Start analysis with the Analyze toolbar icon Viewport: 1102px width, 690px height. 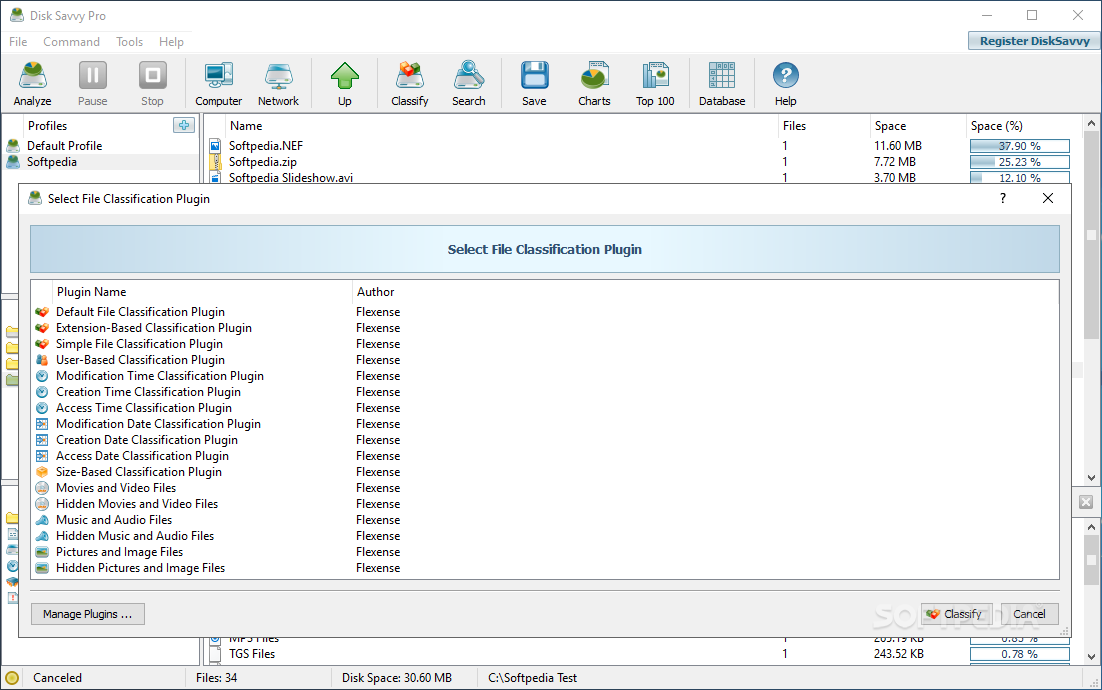pyautogui.click(x=32, y=75)
